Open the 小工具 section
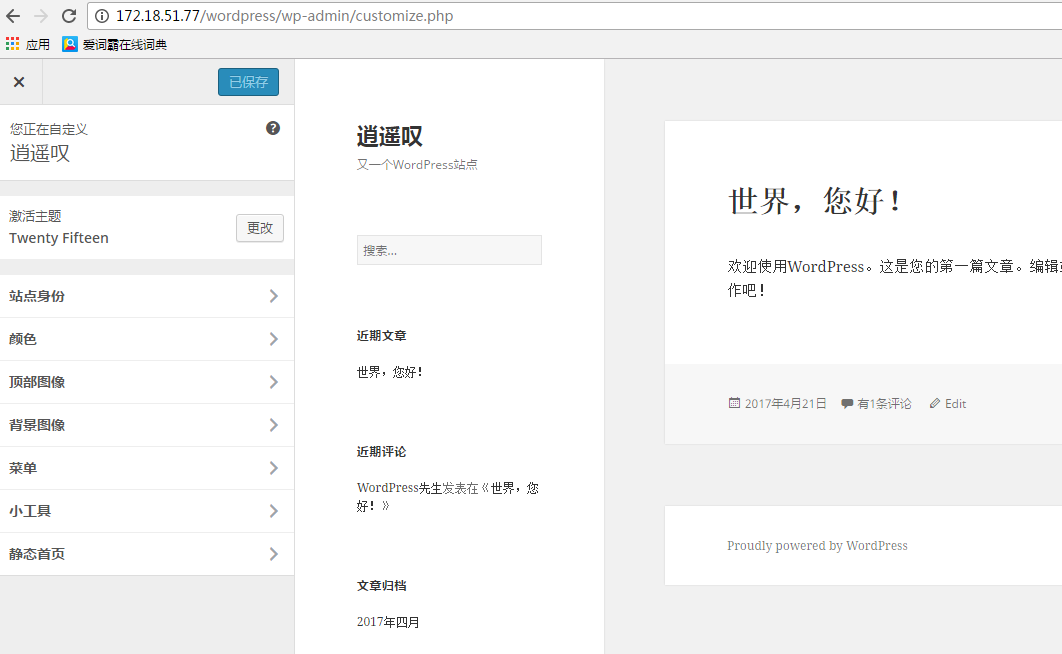This screenshot has width=1062, height=654. [x=147, y=511]
